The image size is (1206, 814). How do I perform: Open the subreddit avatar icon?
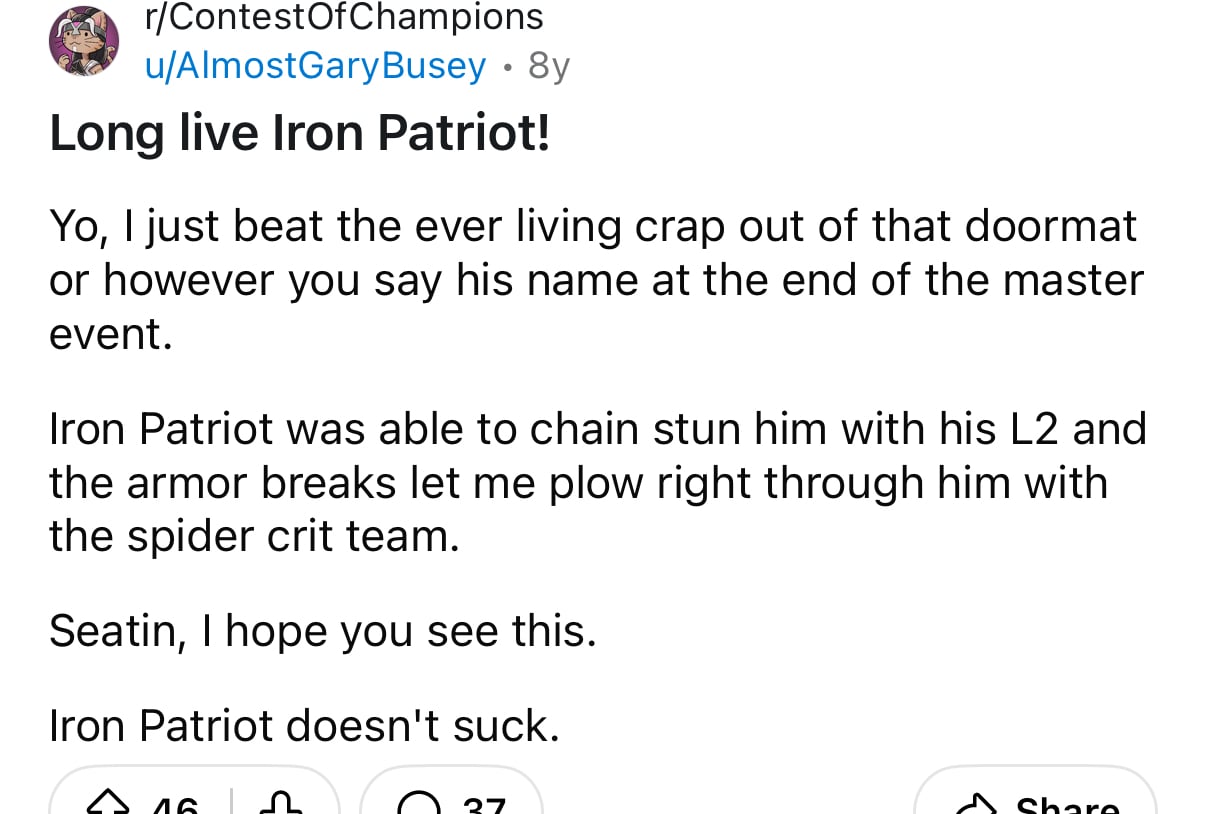(84, 41)
